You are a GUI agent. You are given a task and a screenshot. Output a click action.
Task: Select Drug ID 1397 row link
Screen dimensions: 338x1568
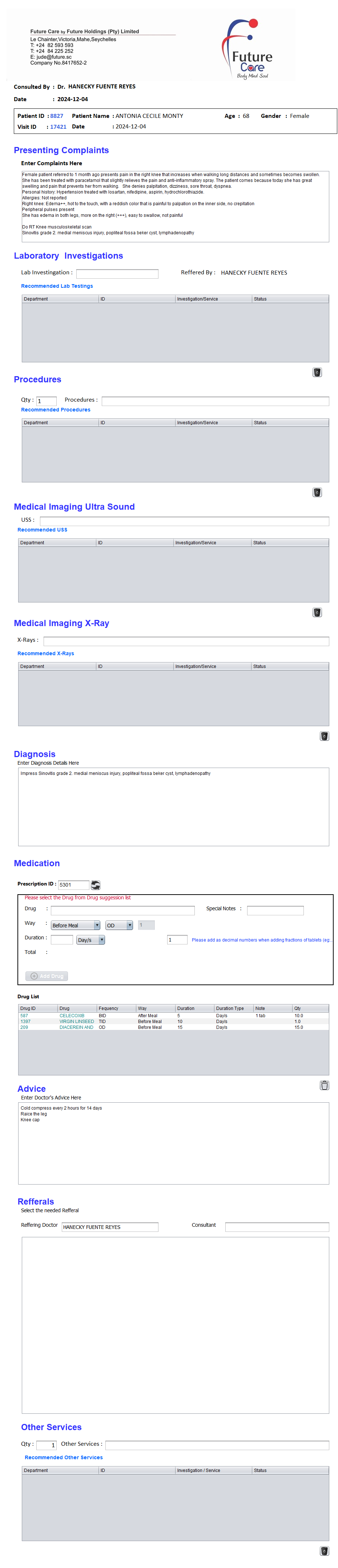pyautogui.click(x=25, y=1022)
